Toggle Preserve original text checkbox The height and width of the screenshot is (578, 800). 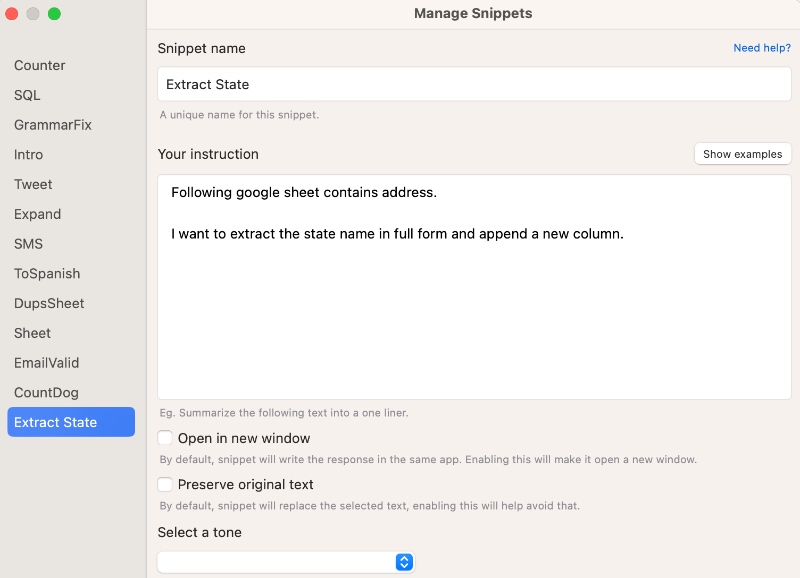[x=166, y=484]
